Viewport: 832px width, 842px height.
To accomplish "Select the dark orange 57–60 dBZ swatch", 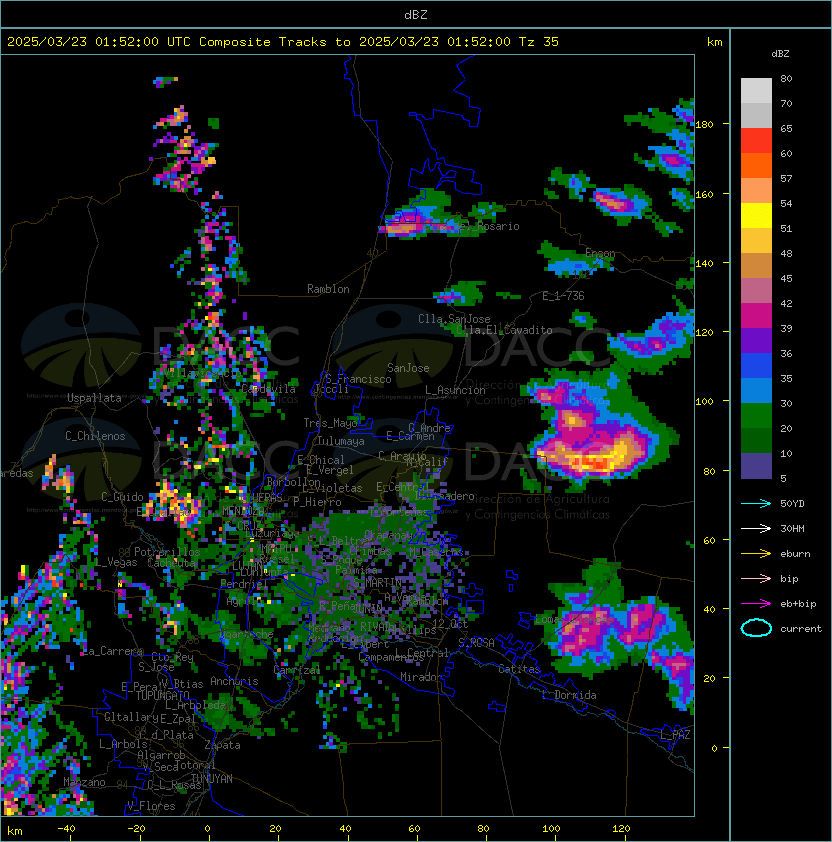I will [x=756, y=165].
